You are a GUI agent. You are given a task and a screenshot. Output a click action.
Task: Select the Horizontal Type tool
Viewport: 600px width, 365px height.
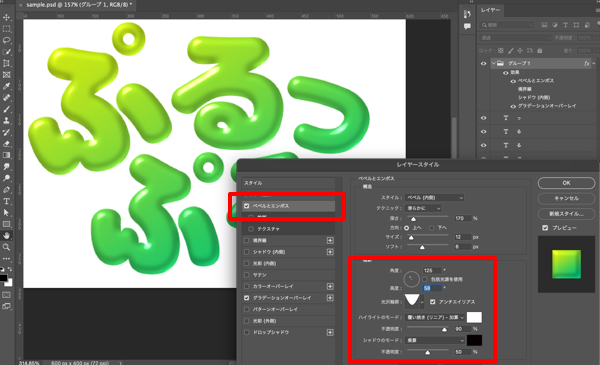7,201
